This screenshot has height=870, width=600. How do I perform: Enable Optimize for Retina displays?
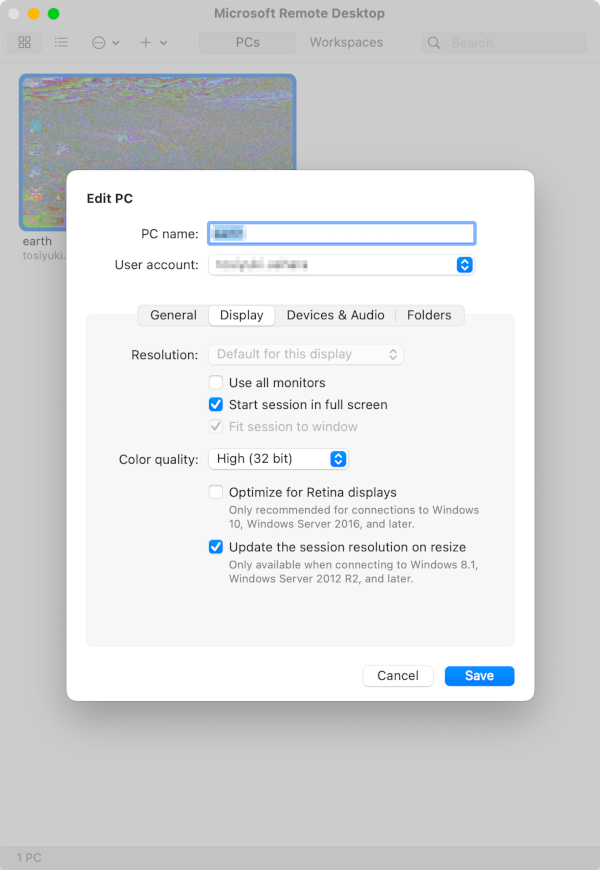(x=216, y=492)
